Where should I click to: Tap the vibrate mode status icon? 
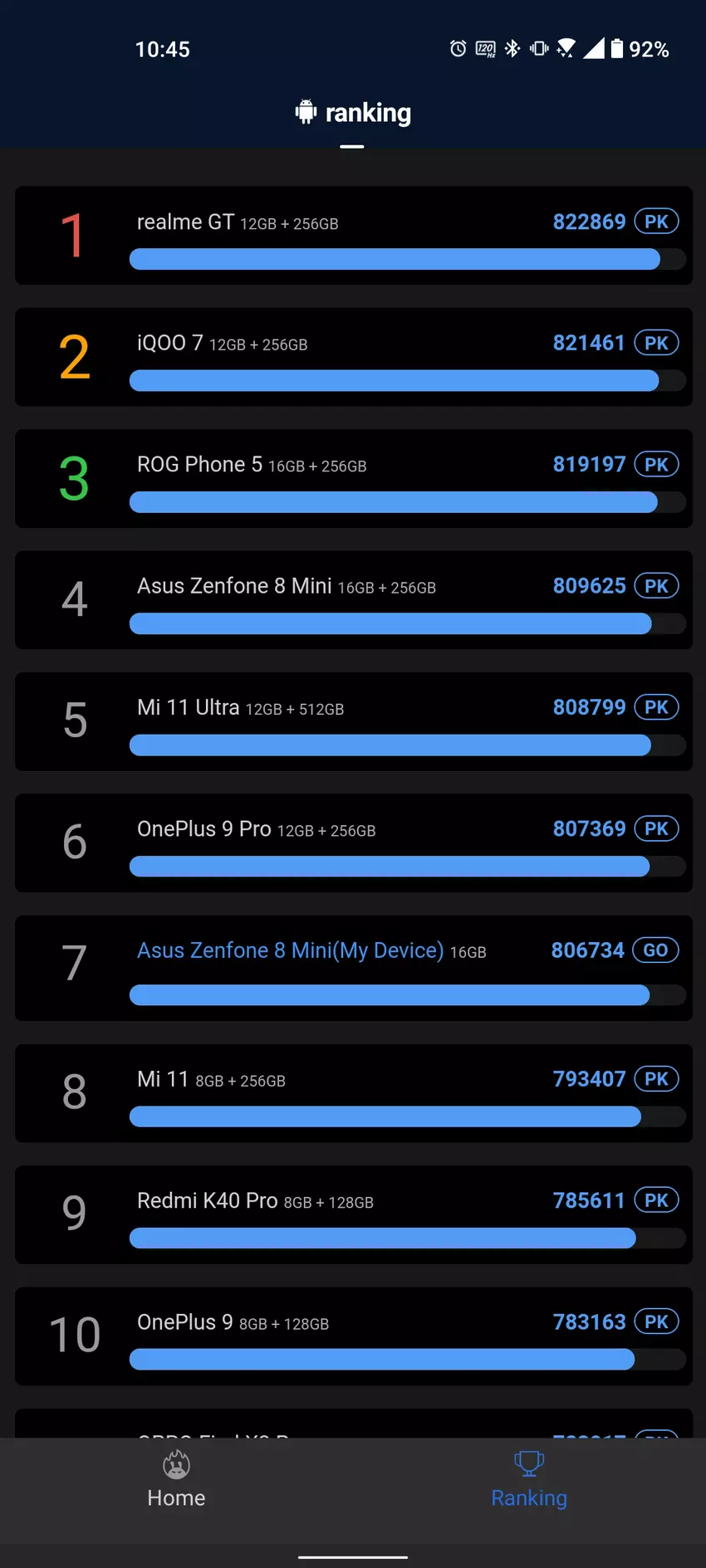(539, 49)
